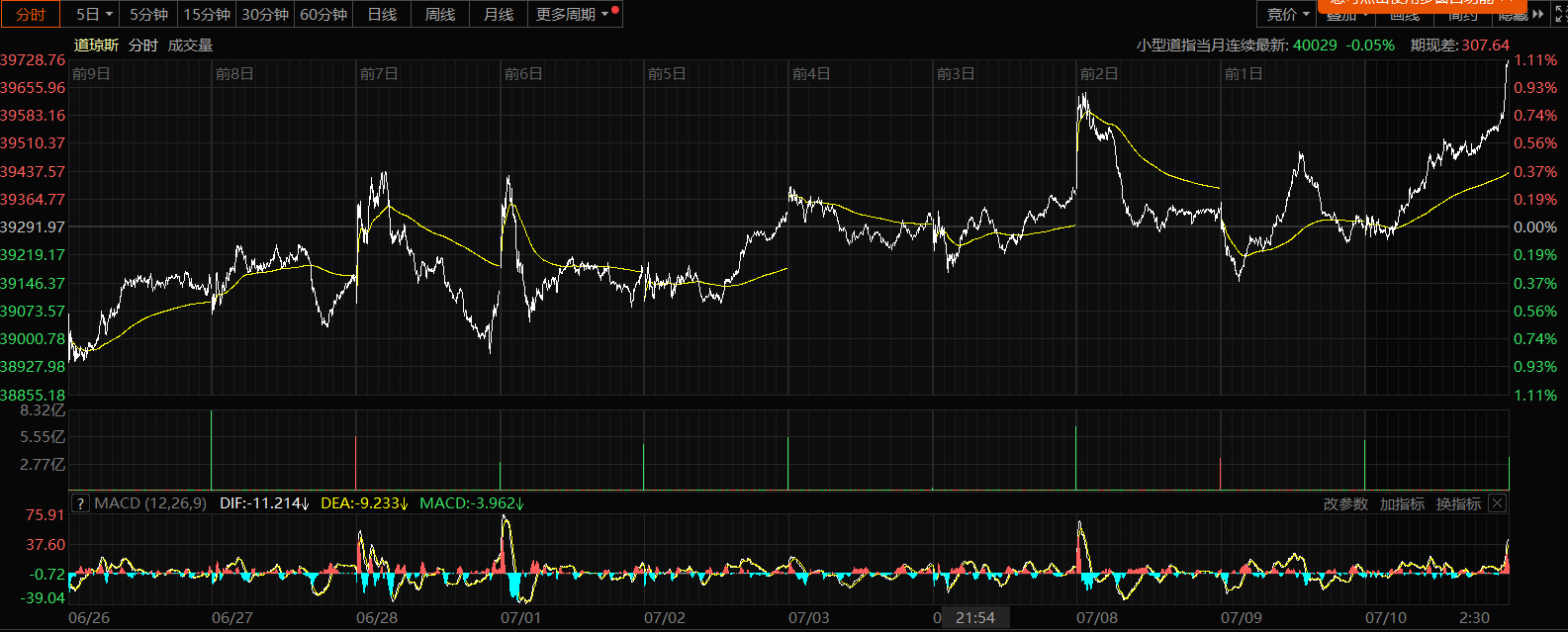Click the 前7日 day label
The image size is (1568, 632).
(379, 74)
